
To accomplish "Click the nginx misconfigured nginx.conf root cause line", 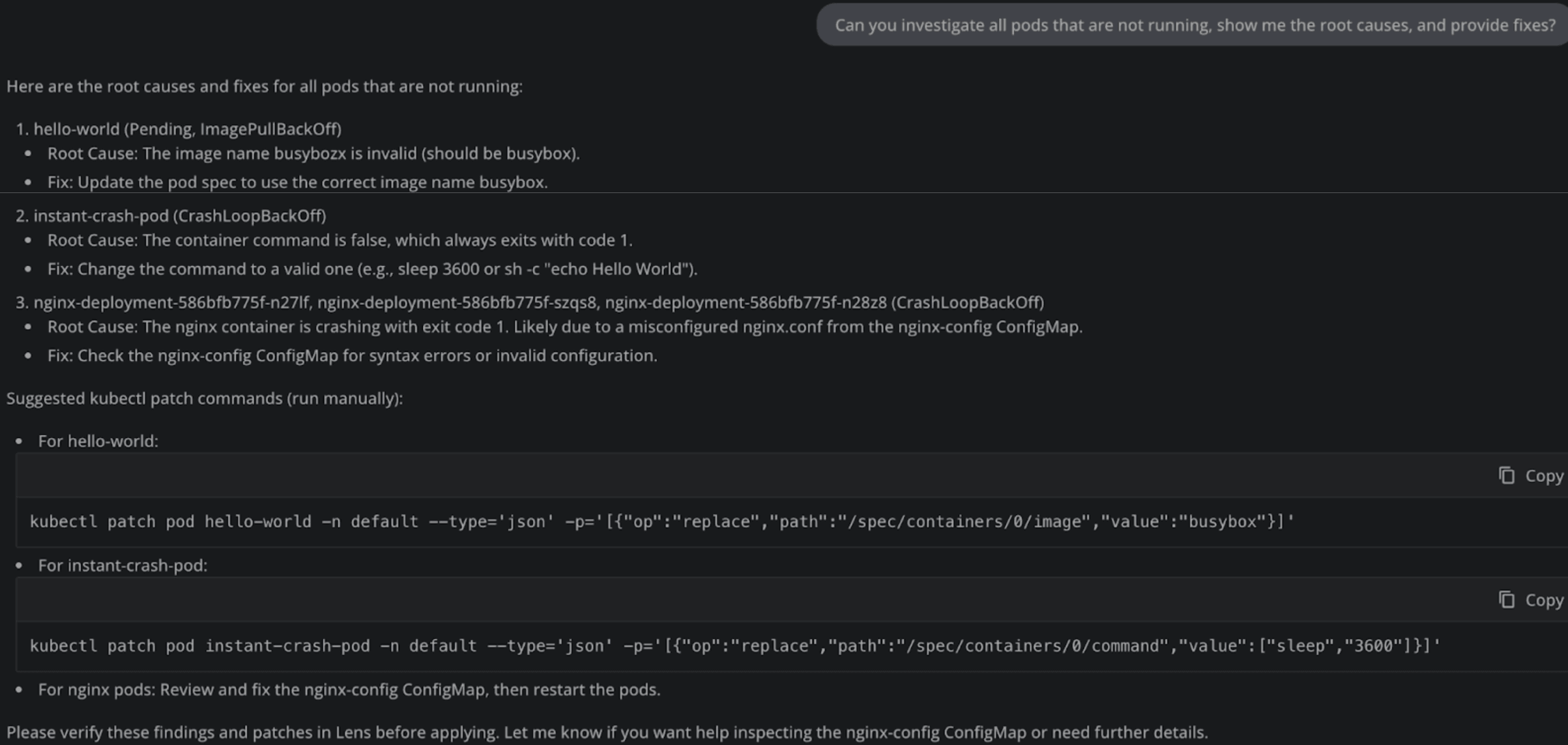I will 564,327.
